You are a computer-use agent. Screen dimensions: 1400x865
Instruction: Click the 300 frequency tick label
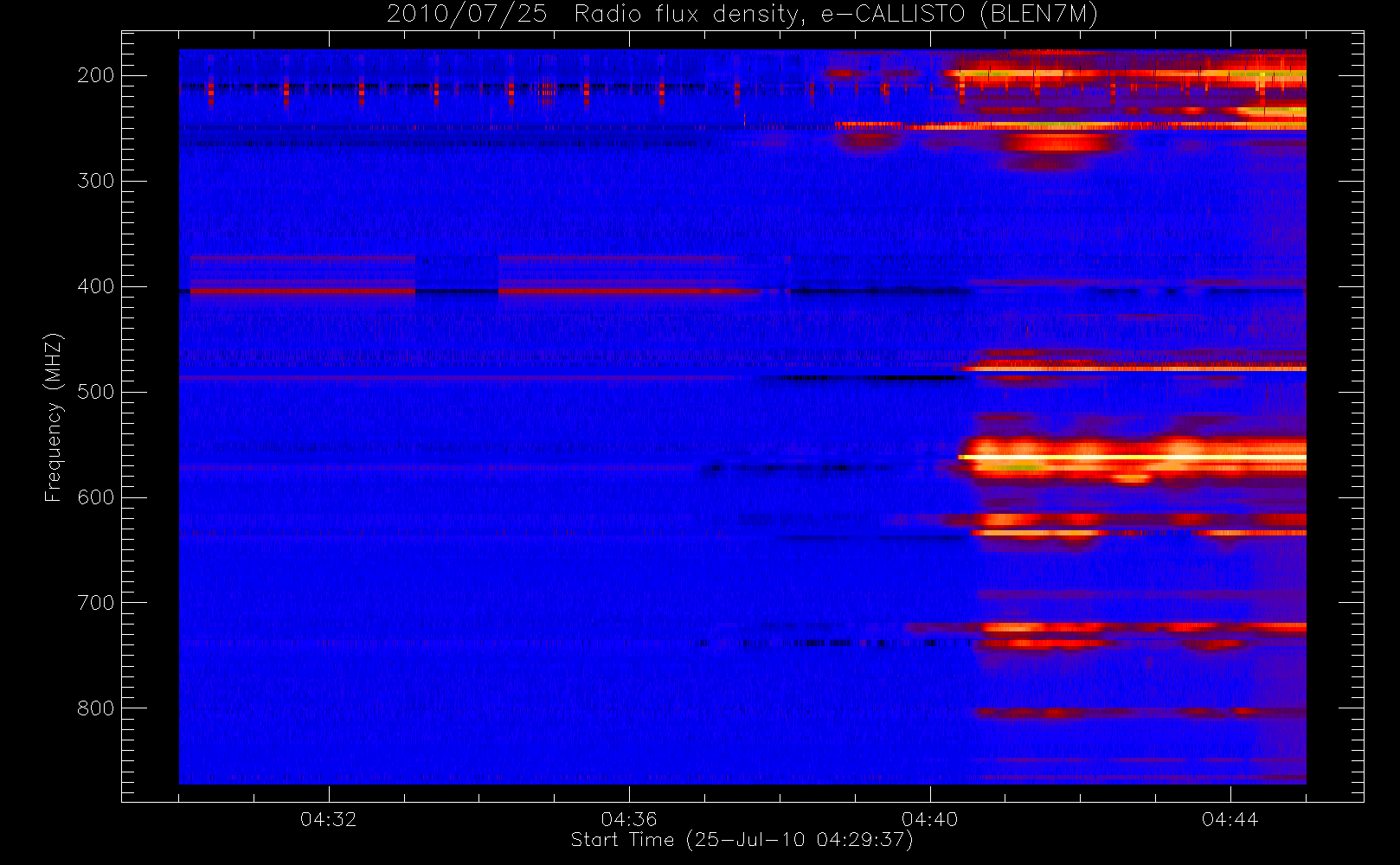(x=96, y=181)
